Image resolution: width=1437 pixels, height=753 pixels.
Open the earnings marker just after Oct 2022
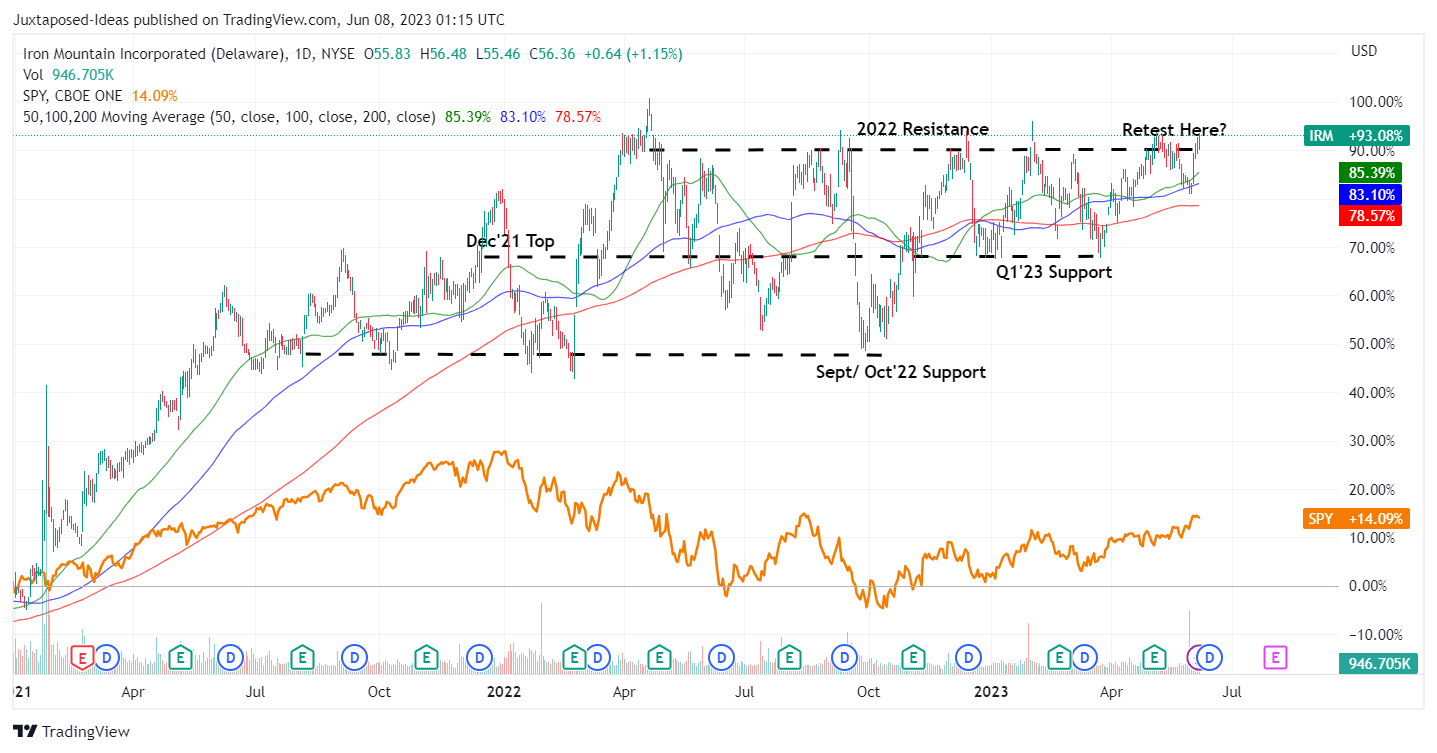914,658
